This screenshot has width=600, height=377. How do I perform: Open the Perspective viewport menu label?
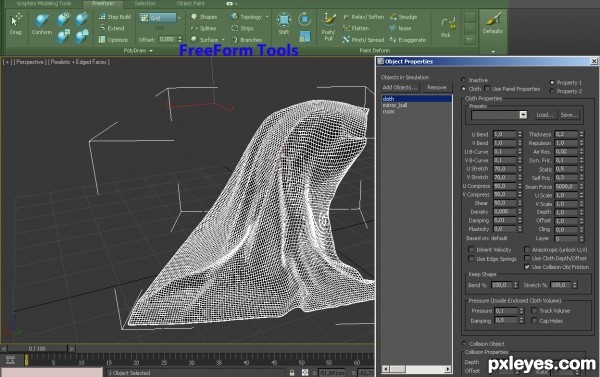[x=30, y=62]
